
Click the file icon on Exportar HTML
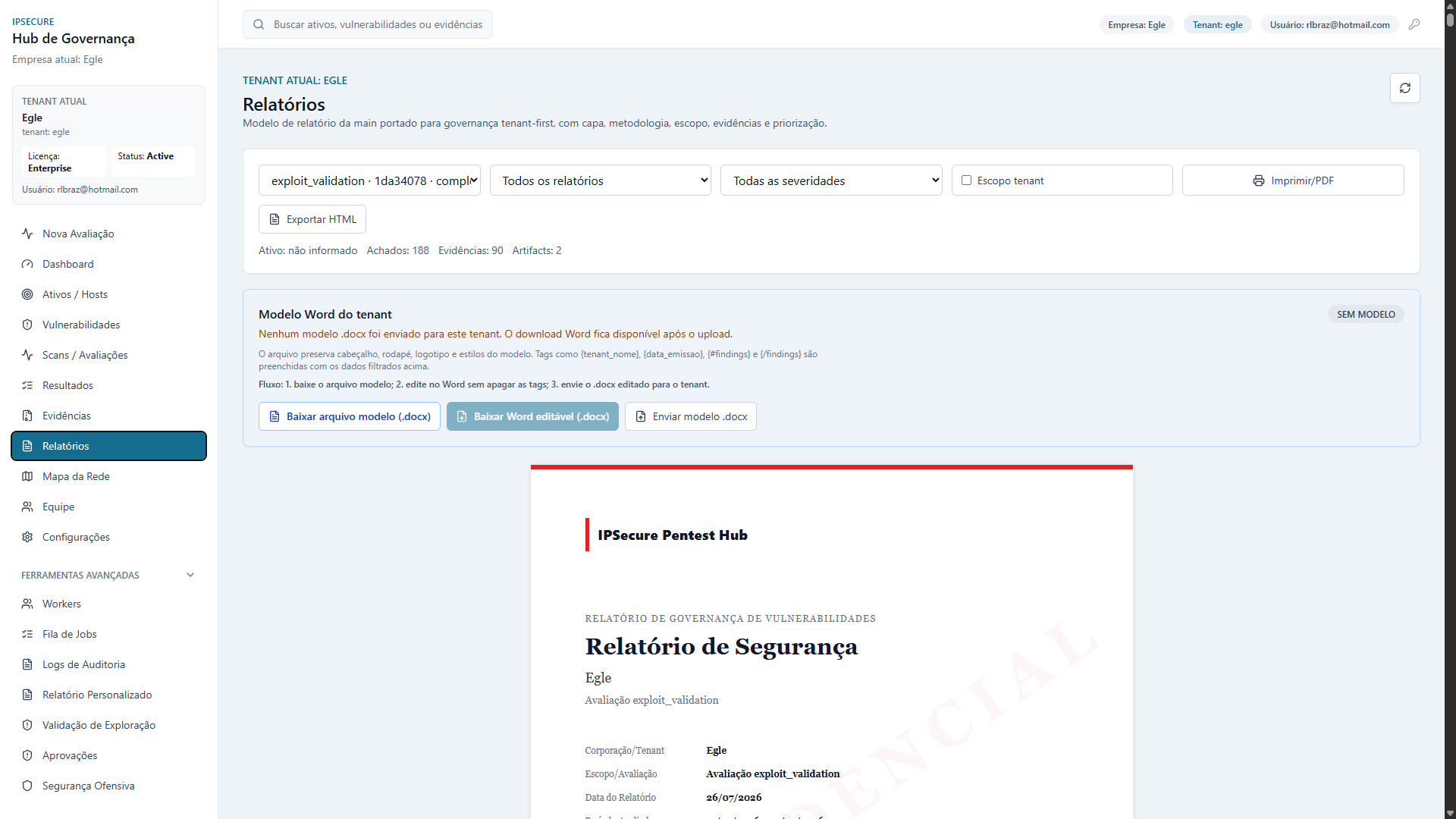275,219
